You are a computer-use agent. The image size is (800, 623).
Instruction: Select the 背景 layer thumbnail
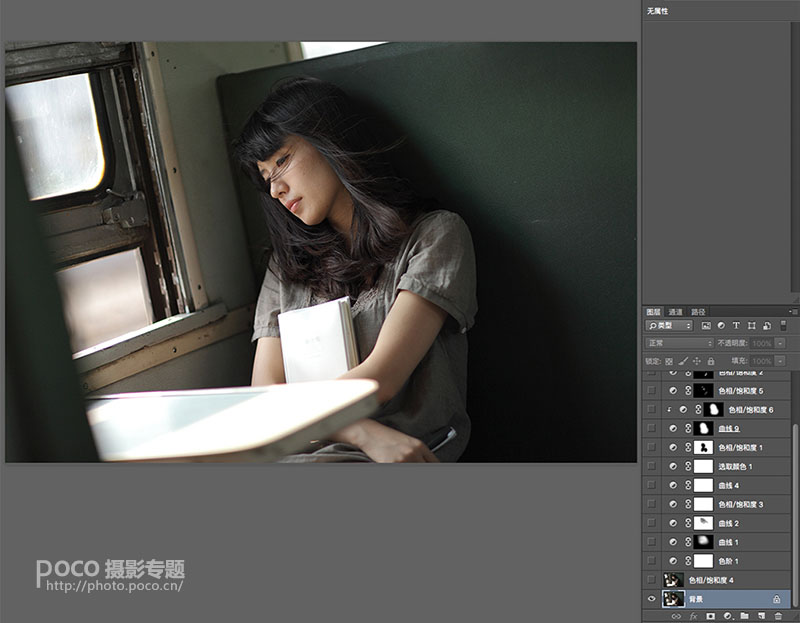pos(673,599)
